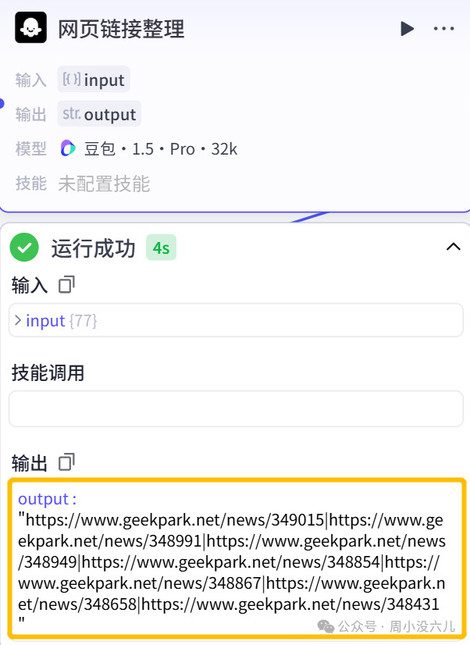Copy the 输入 section content
Viewport: 470px width, 645px height.
point(67,284)
